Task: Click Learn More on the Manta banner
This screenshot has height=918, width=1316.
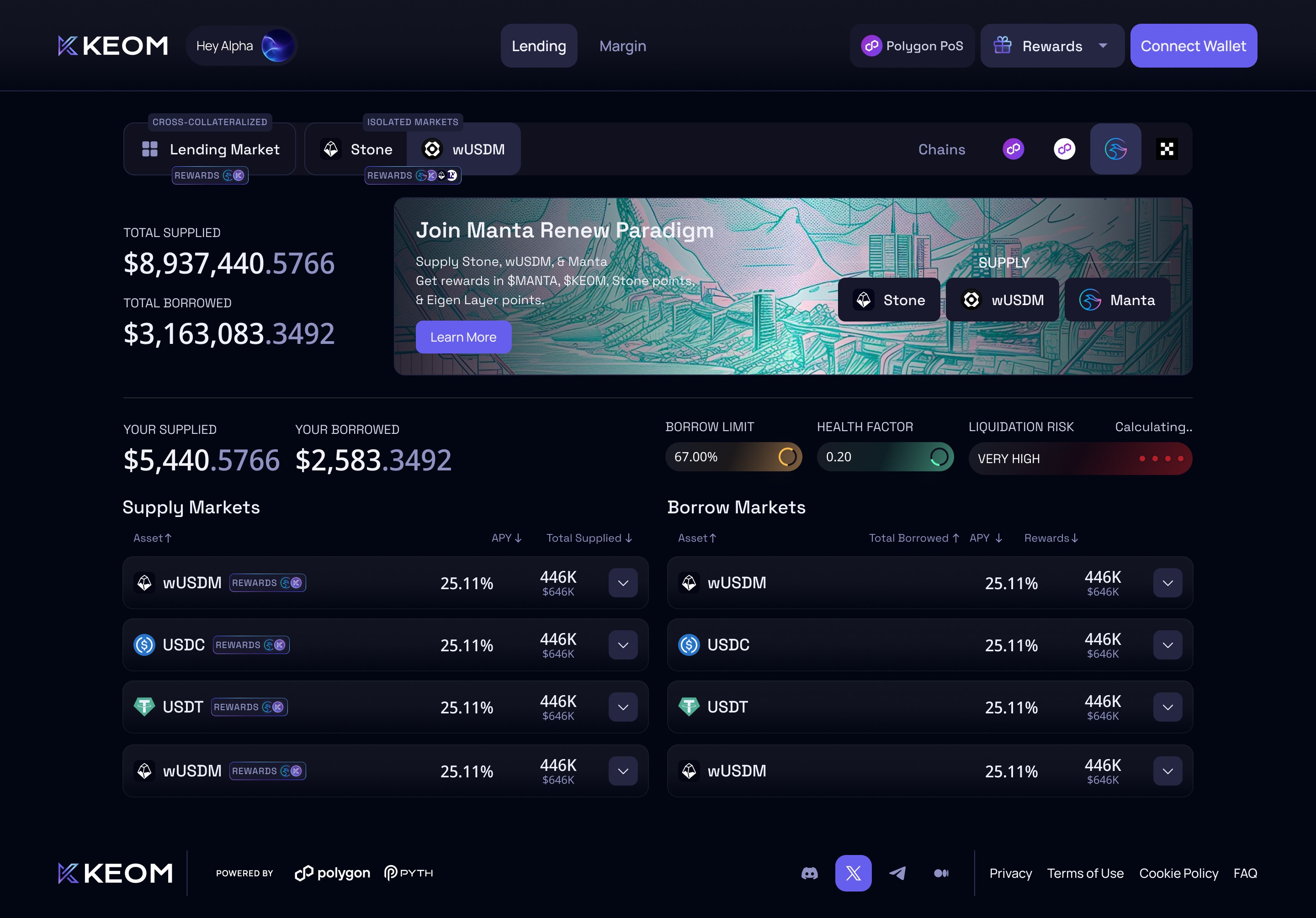Action: point(463,337)
